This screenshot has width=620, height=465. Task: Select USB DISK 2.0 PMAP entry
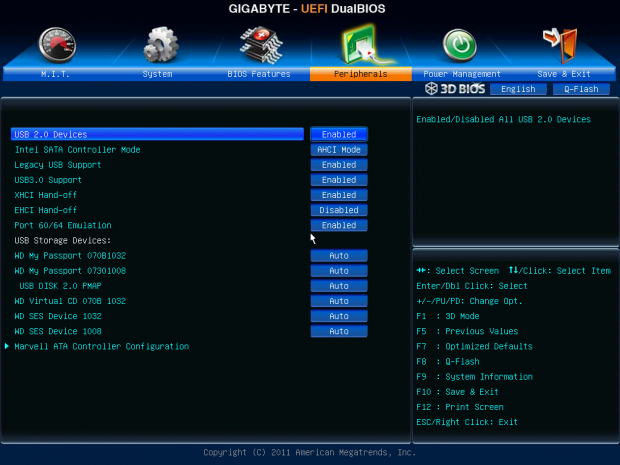click(x=60, y=286)
